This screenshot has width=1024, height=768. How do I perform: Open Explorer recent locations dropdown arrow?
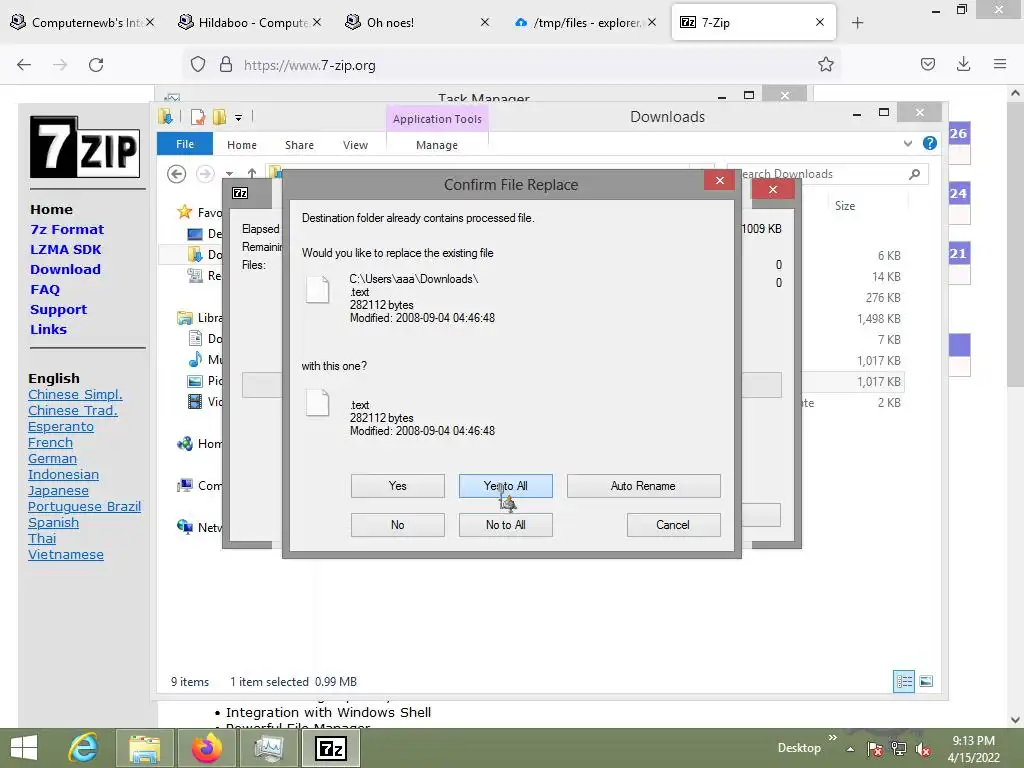point(229,174)
